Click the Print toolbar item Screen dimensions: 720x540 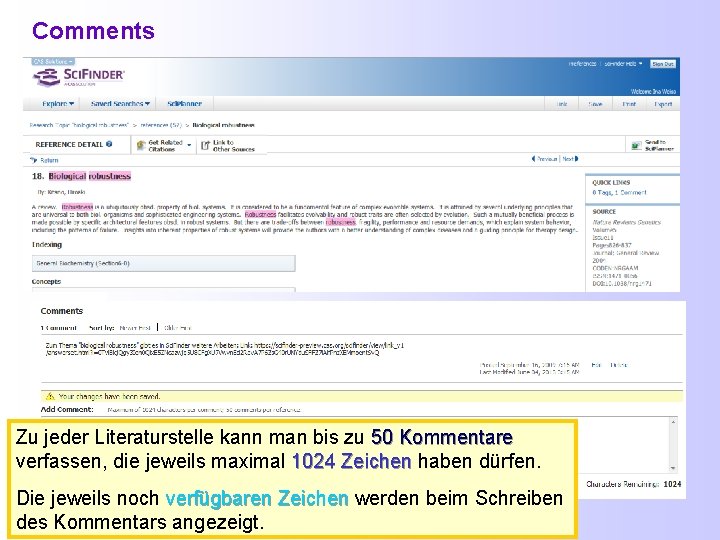[x=629, y=104]
